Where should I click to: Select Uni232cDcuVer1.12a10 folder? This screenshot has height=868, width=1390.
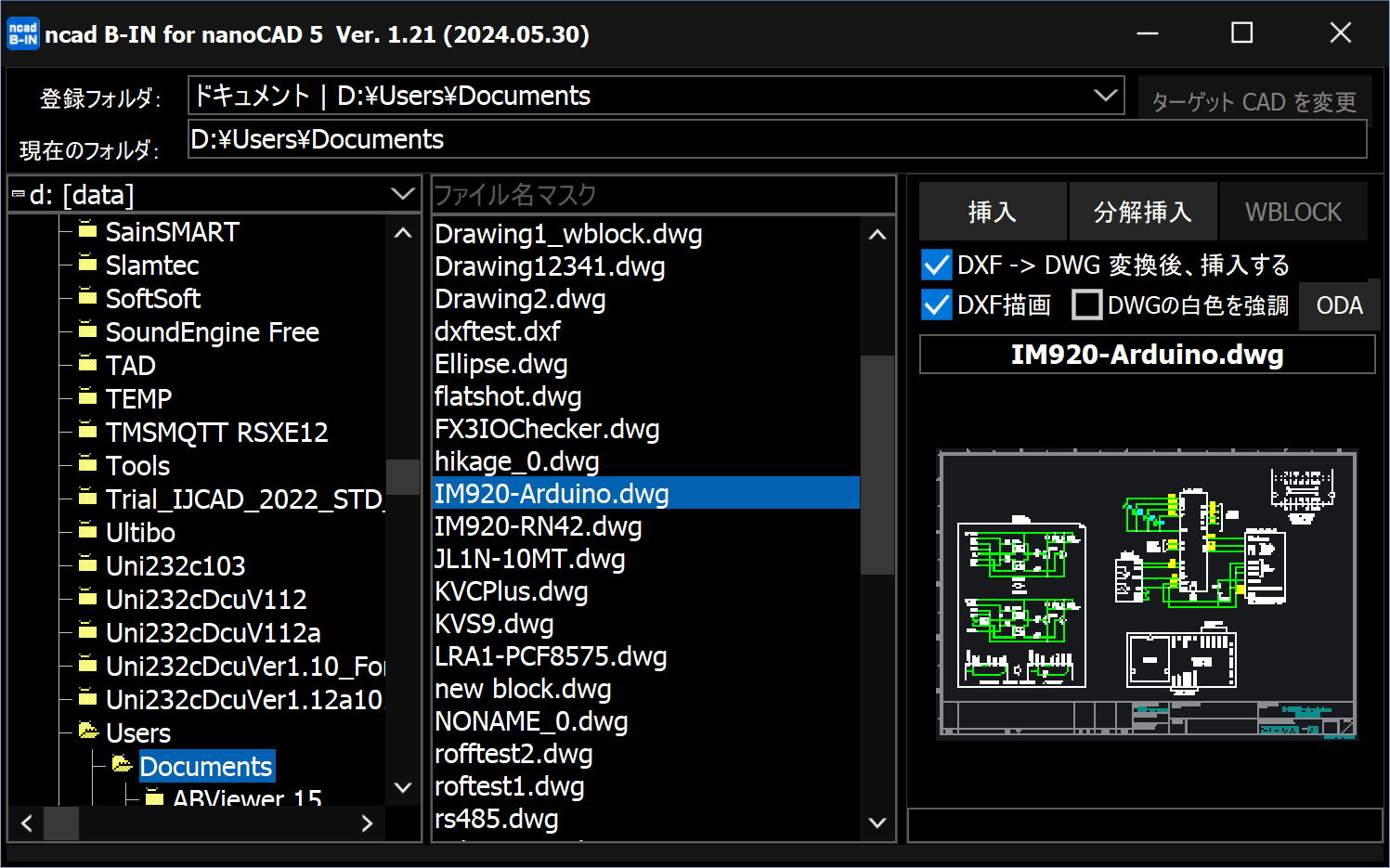244,700
